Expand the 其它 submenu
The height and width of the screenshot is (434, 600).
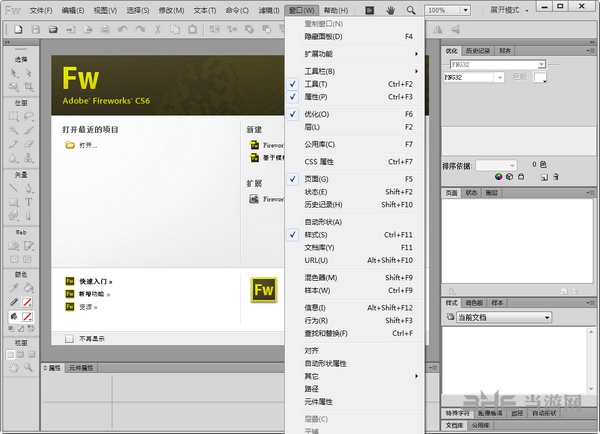355,376
